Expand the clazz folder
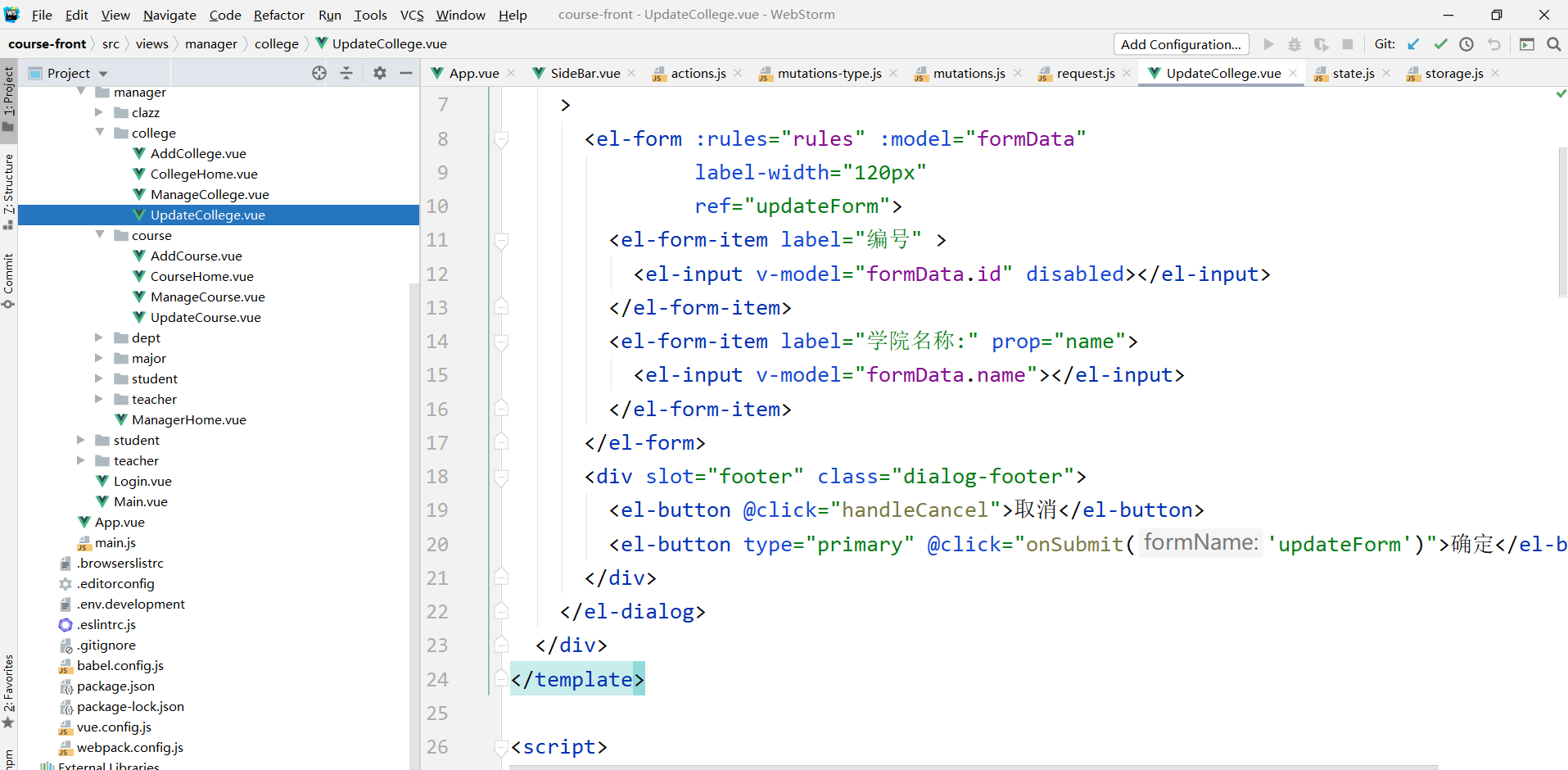The height and width of the screenshot is (770, 1568). click(99, 112)
